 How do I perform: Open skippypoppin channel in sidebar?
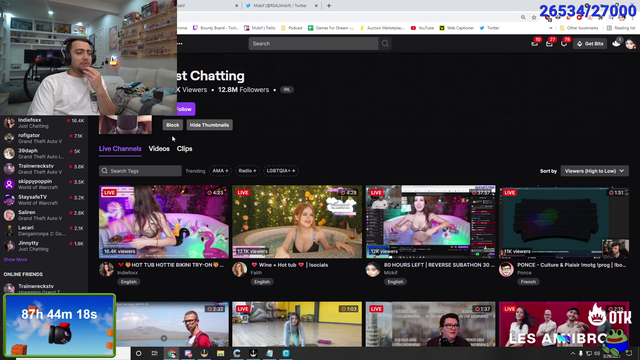point(44,184)
